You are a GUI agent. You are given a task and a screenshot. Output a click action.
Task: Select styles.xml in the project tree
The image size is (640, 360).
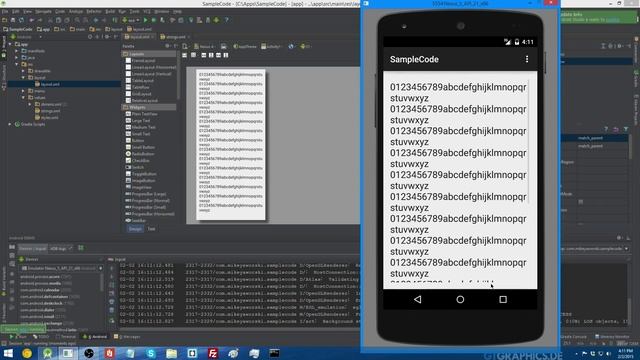(x=47, y=118)
